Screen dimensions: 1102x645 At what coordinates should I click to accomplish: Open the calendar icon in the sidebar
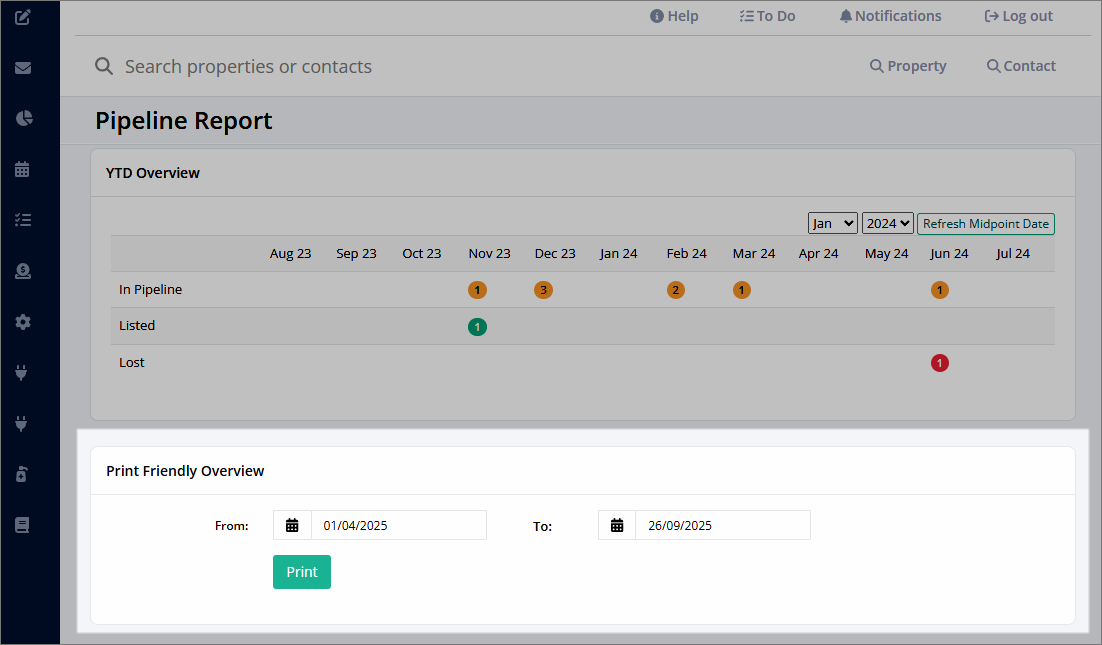click(x=22, y=169)
